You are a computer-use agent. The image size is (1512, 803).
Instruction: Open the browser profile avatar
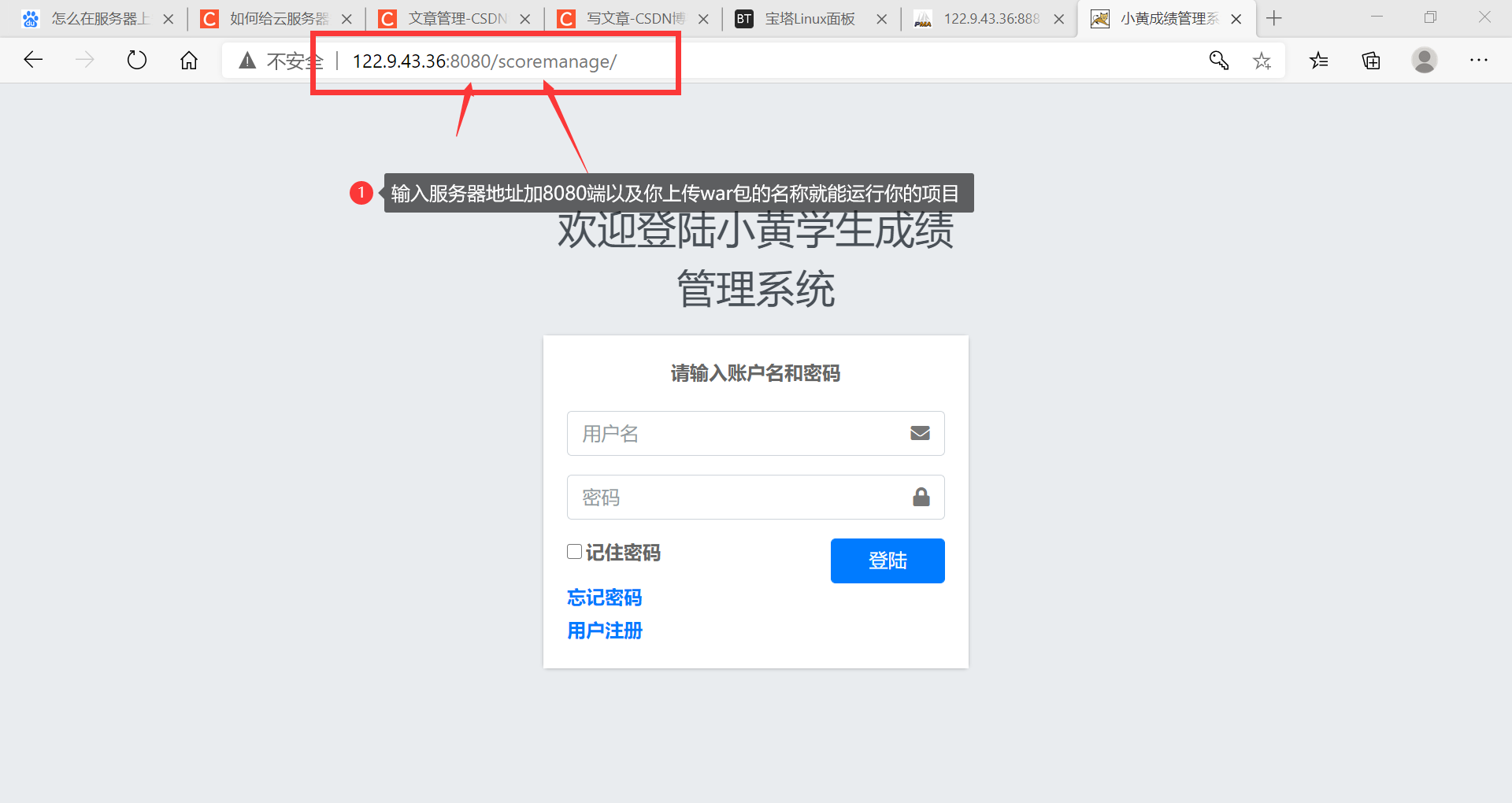click(1425, 60)
